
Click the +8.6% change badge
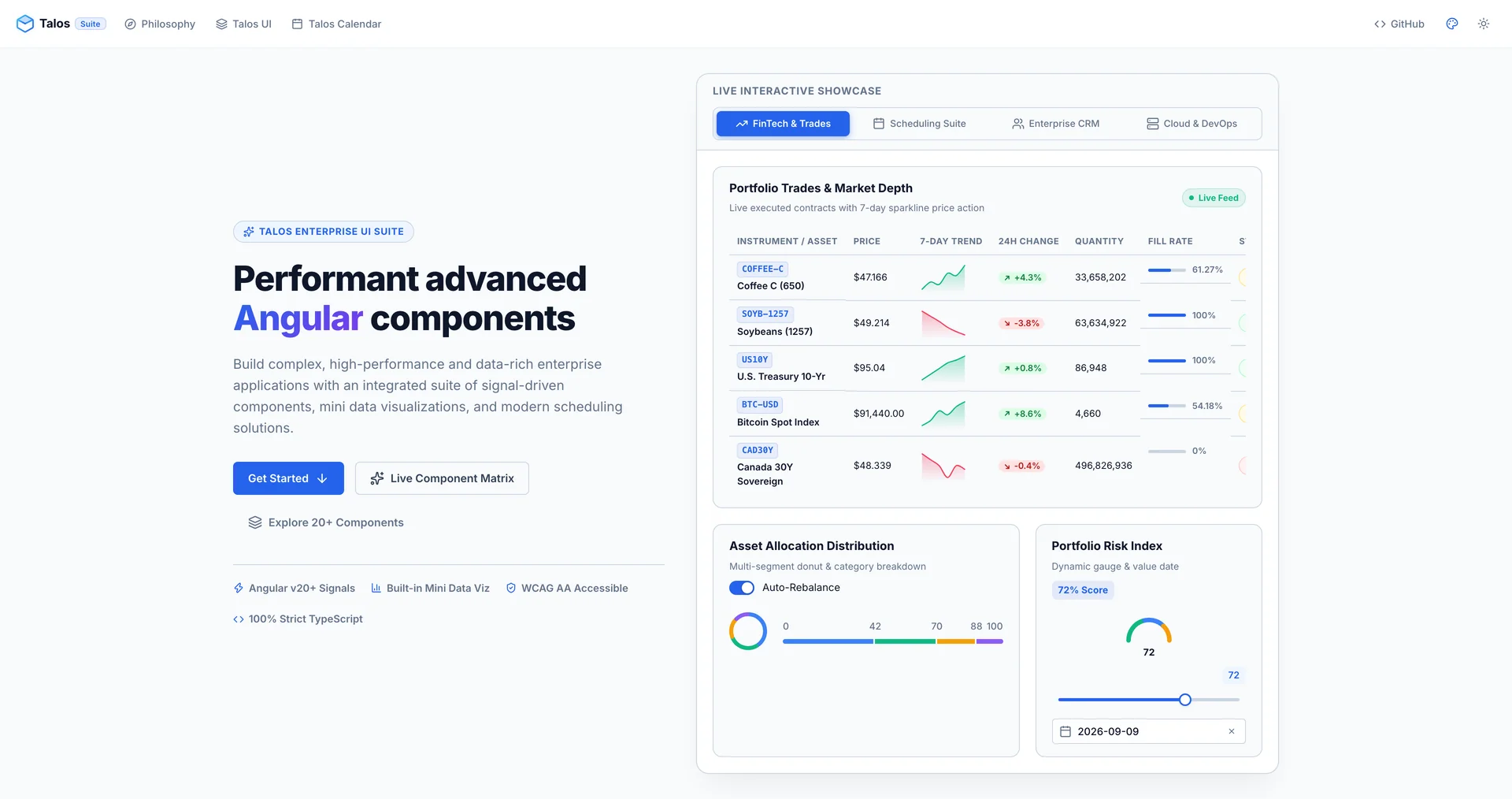[1022, 414]
